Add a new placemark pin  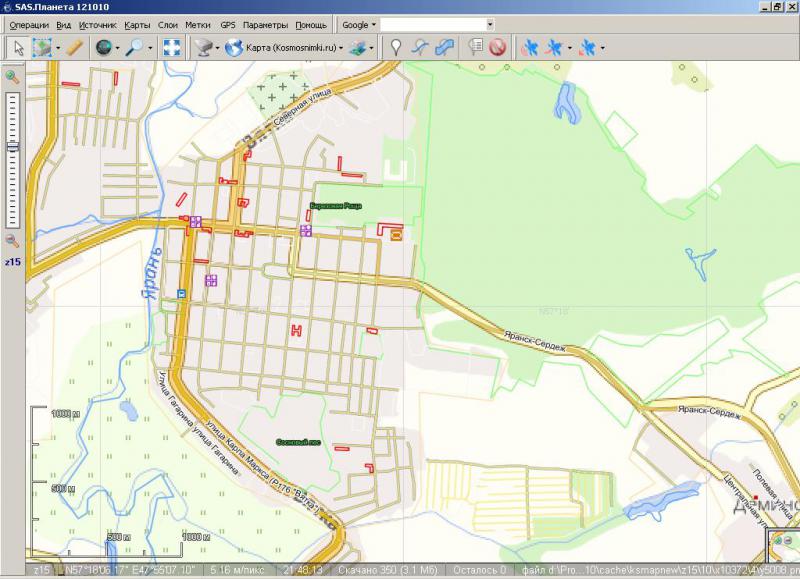pyautogui.click(x=396, y=46)
